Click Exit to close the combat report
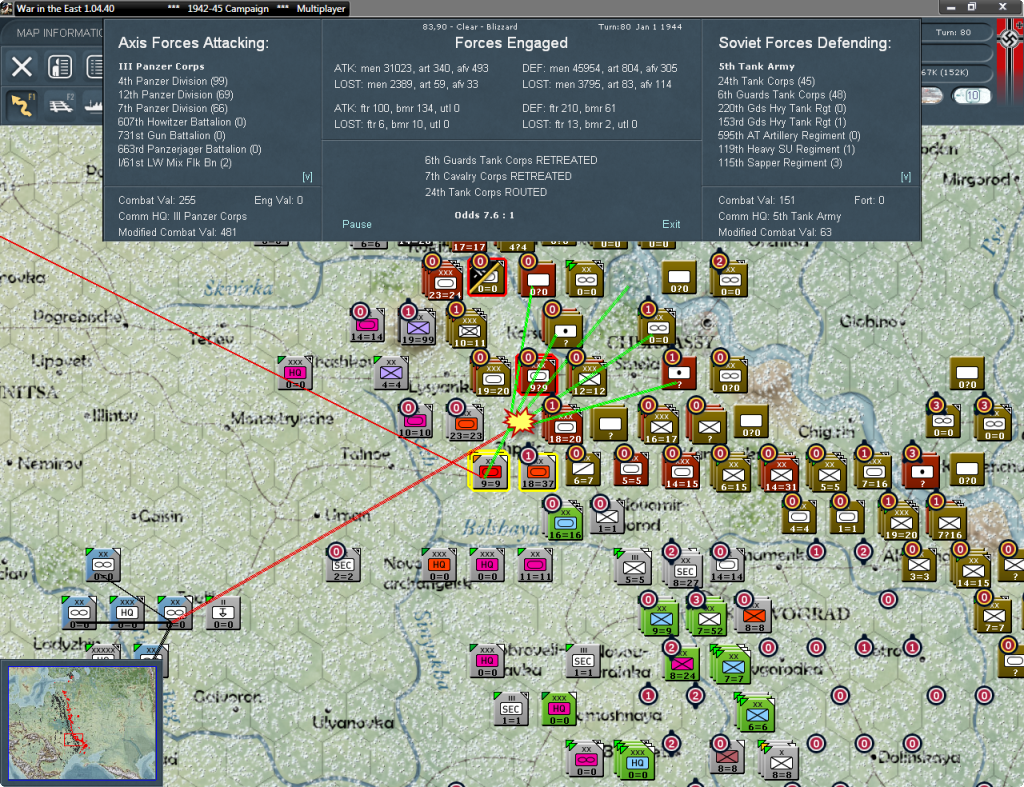The image size is (1024, 787). click(x=671, y=224)
